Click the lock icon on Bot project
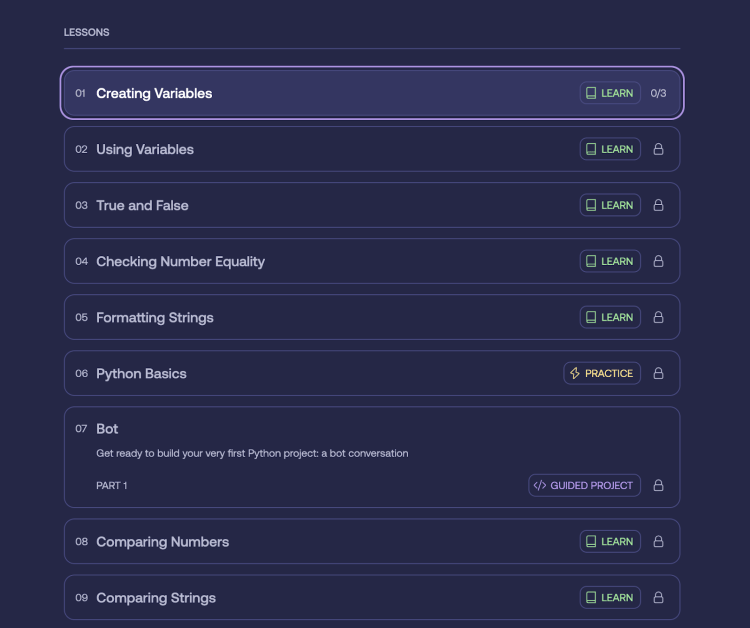750x628 pixels. coord(658,485)
